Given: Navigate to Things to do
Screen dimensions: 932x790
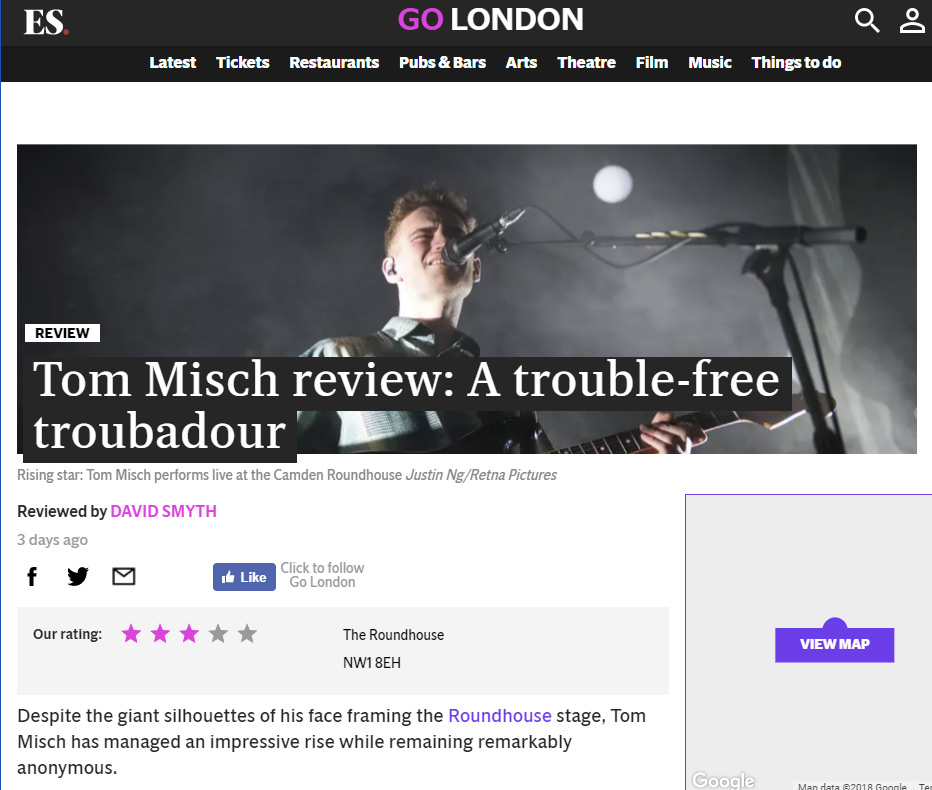Looking at the screenshot, I should point(796,62).
